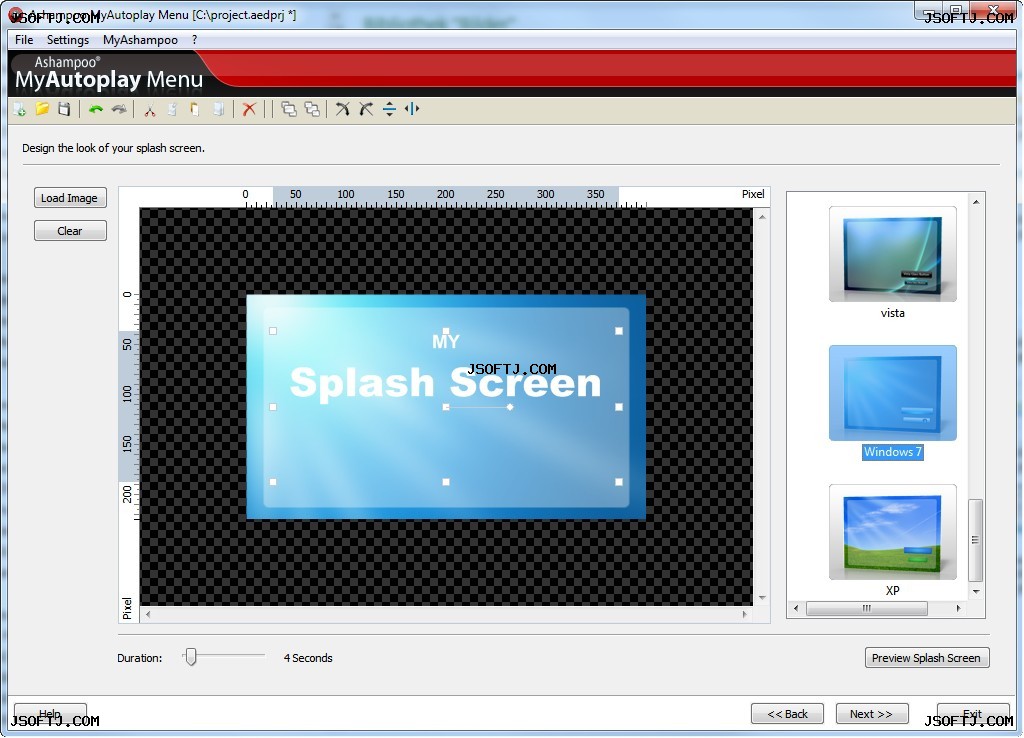Click the template list scroll up arrow
The width and height of the screenshot is (1024, 738).
point(976,202)
